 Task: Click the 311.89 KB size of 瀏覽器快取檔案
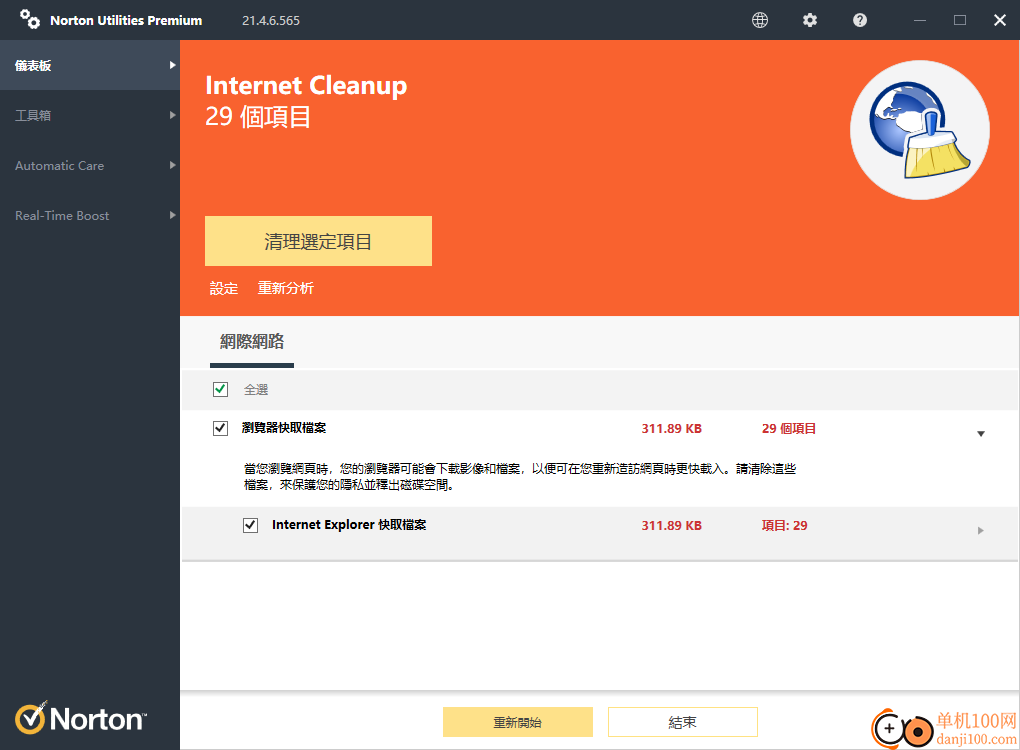671,429
